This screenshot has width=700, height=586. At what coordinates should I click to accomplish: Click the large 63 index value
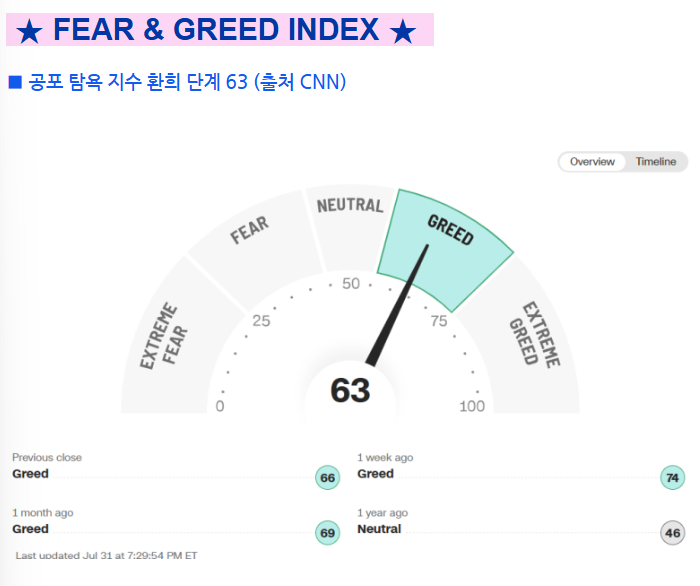tap(350, 391)
